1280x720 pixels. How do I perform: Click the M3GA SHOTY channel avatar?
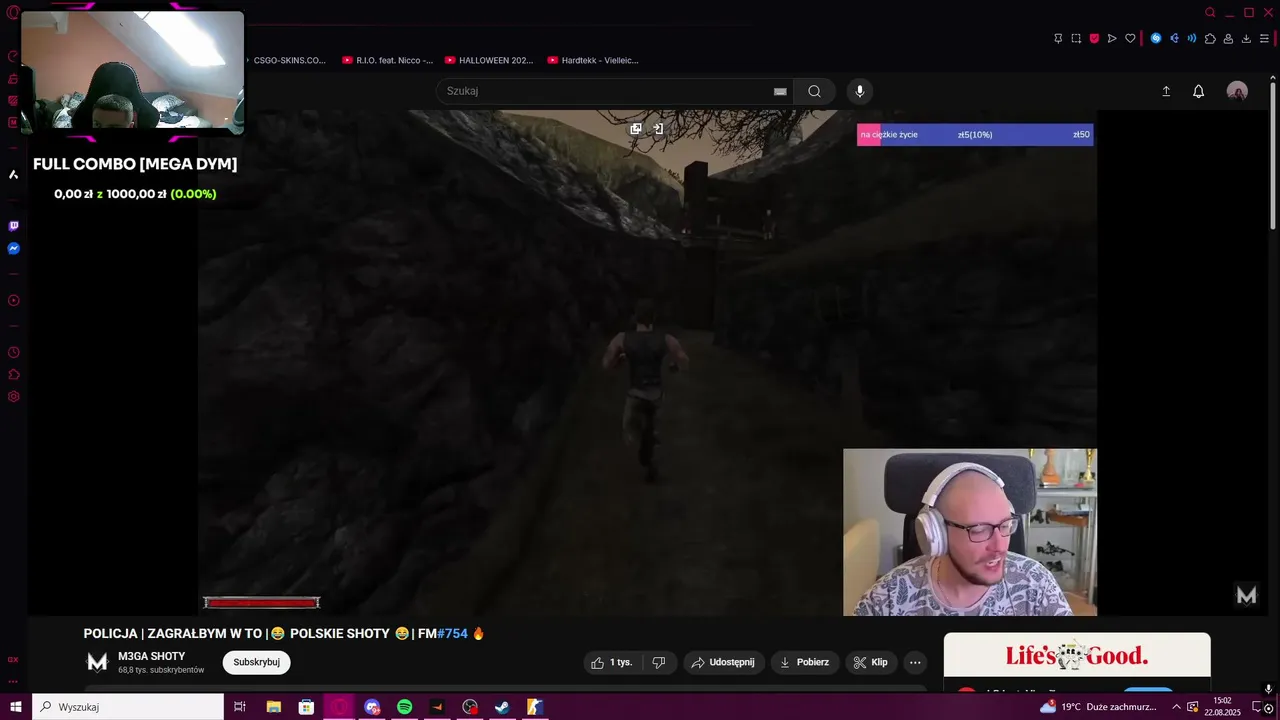tap(97, 662)
